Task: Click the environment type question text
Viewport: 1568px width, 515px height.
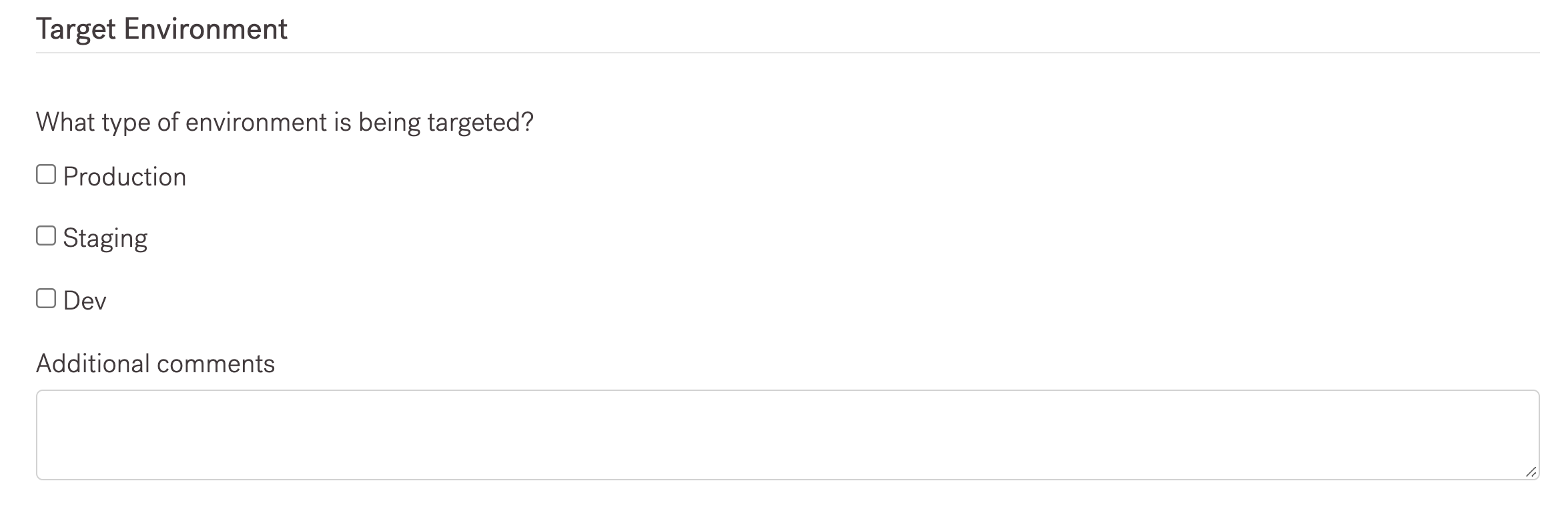Action: click(285, 122)
